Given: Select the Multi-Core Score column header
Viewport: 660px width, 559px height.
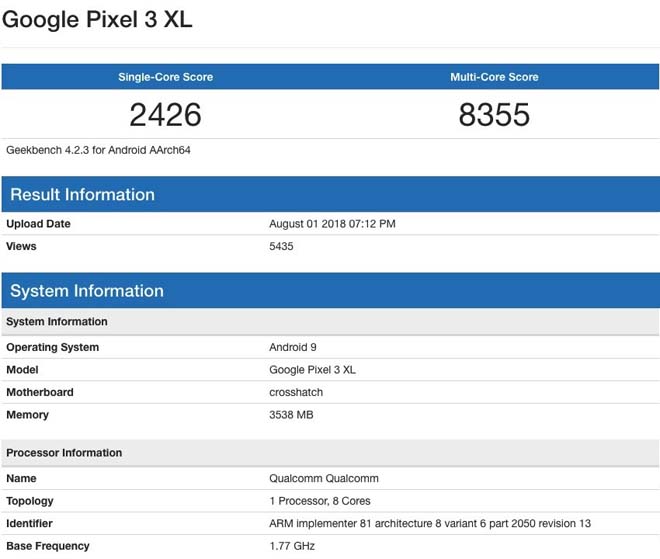Looking at the screenshot, I should 494,77.
